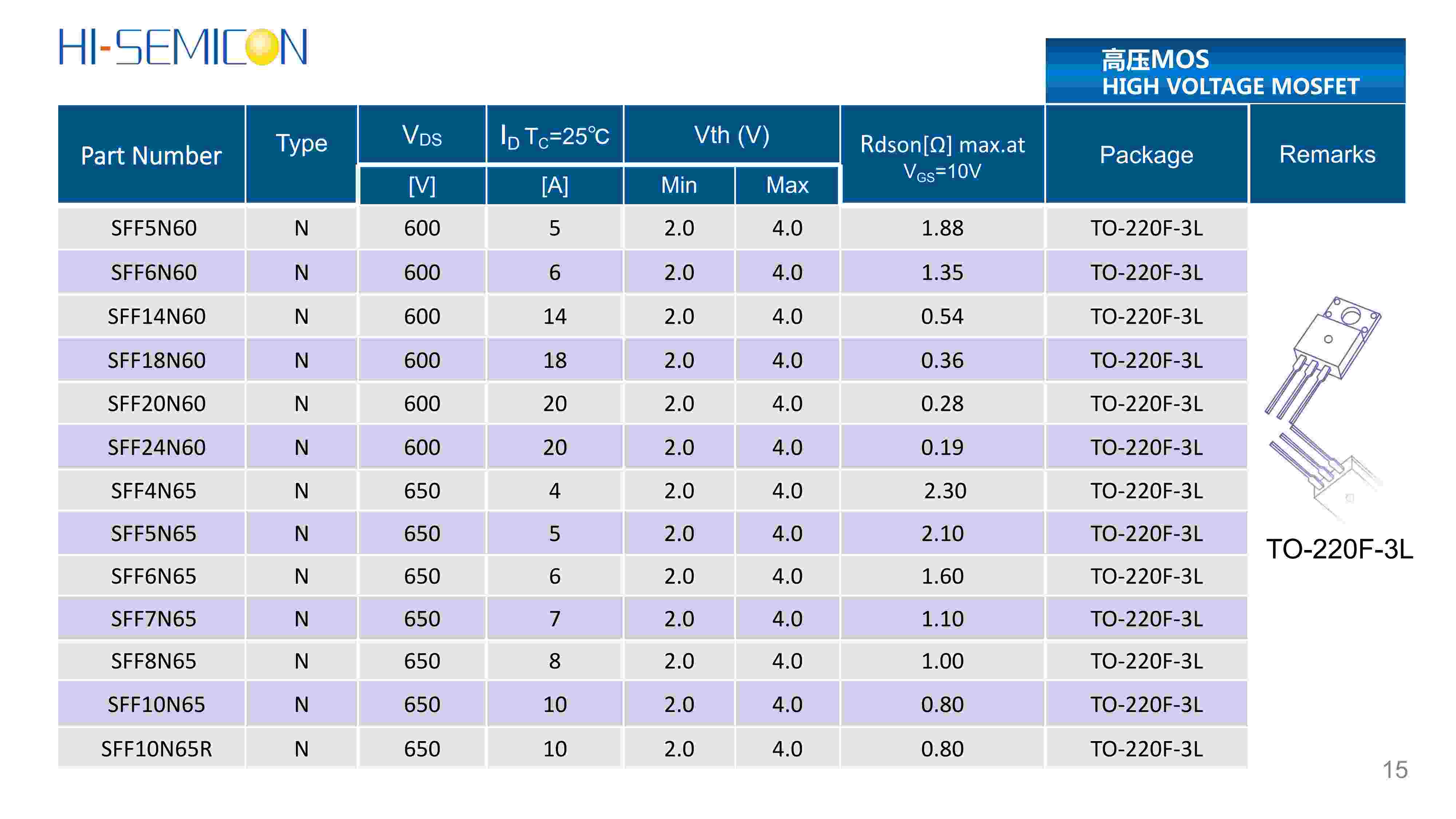The width and height of the screenshot is (1456, 819).
Task: Click the Remarks column header
Action: pyautogui.click(x=1327, y=154)
